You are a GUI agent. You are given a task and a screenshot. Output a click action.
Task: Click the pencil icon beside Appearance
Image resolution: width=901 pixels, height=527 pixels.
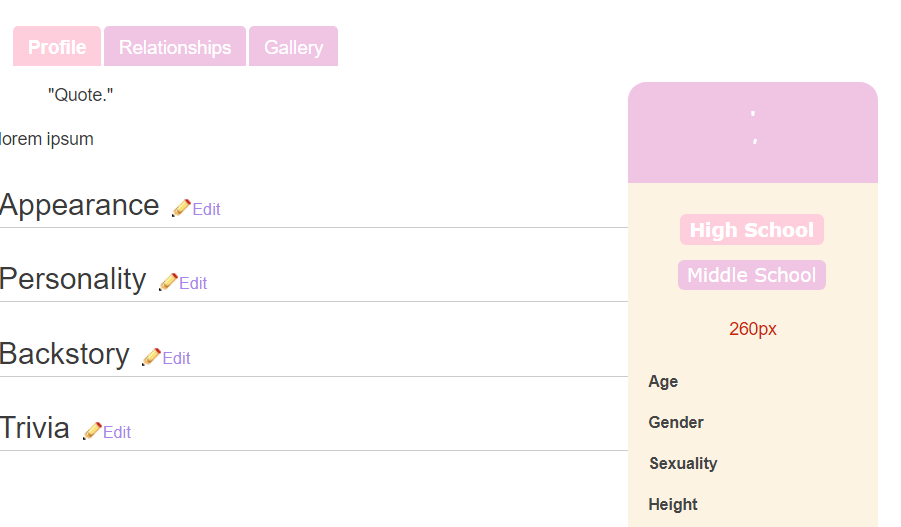[x=181, y=208]
